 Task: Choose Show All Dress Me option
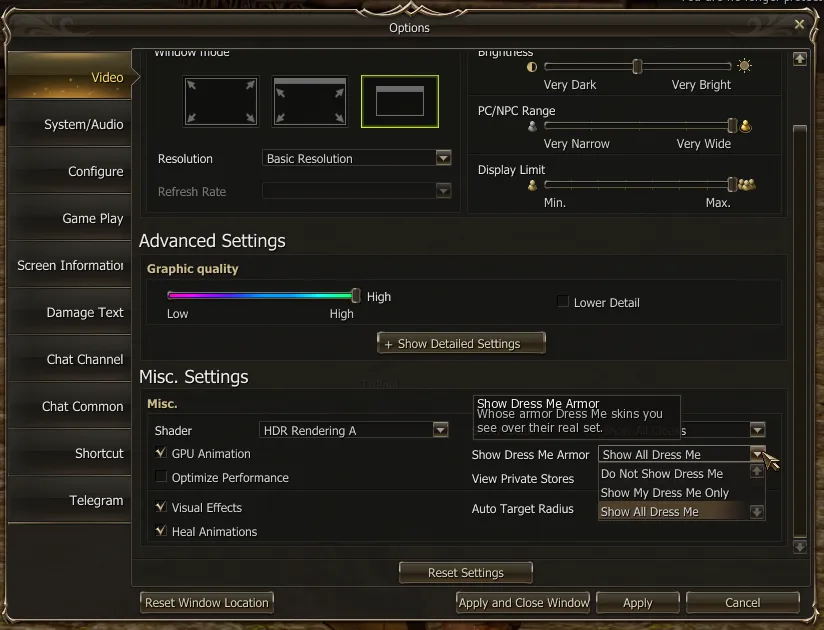(675, 511)
